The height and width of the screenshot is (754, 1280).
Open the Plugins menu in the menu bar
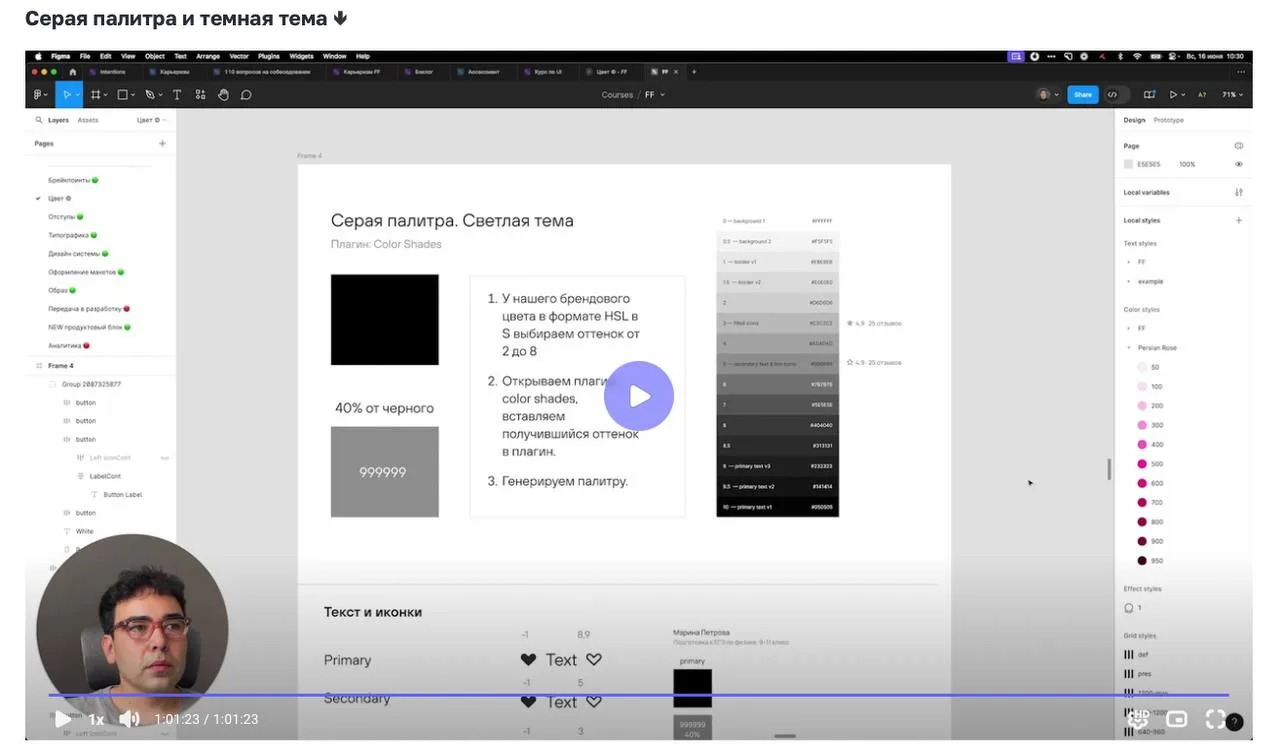pyautogui.click(x=269, y=56)
